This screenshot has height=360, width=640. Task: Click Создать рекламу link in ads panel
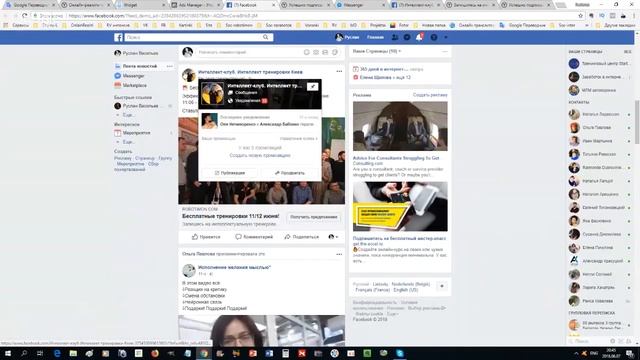[x=430, y=95]
